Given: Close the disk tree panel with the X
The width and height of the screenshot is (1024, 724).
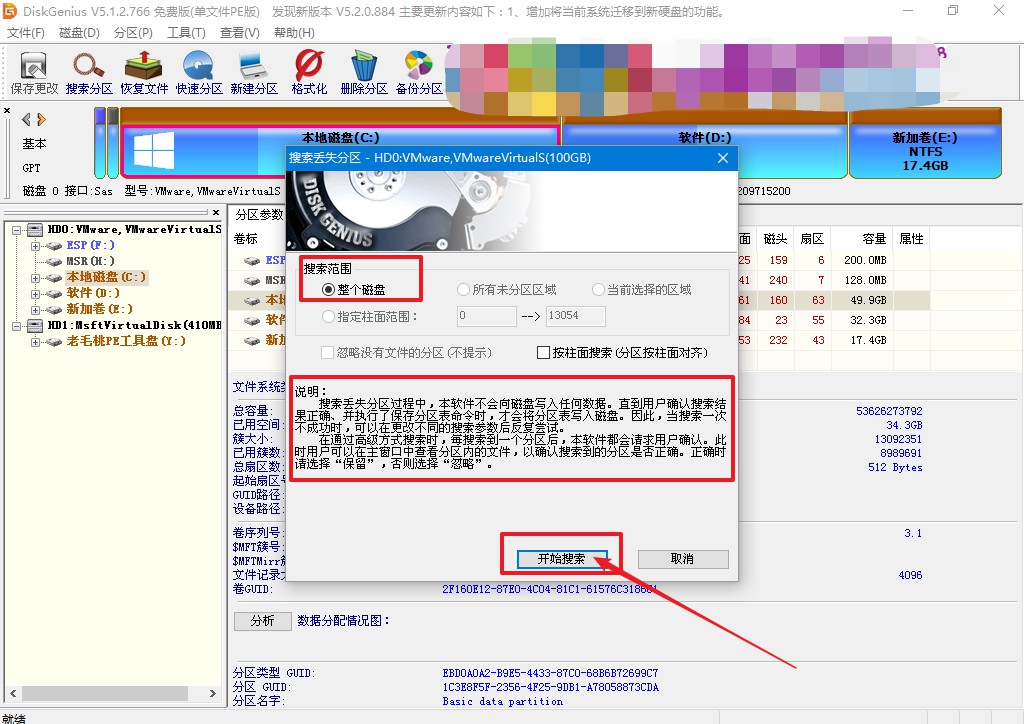Looking at the screenshot, I should [216, 212].
